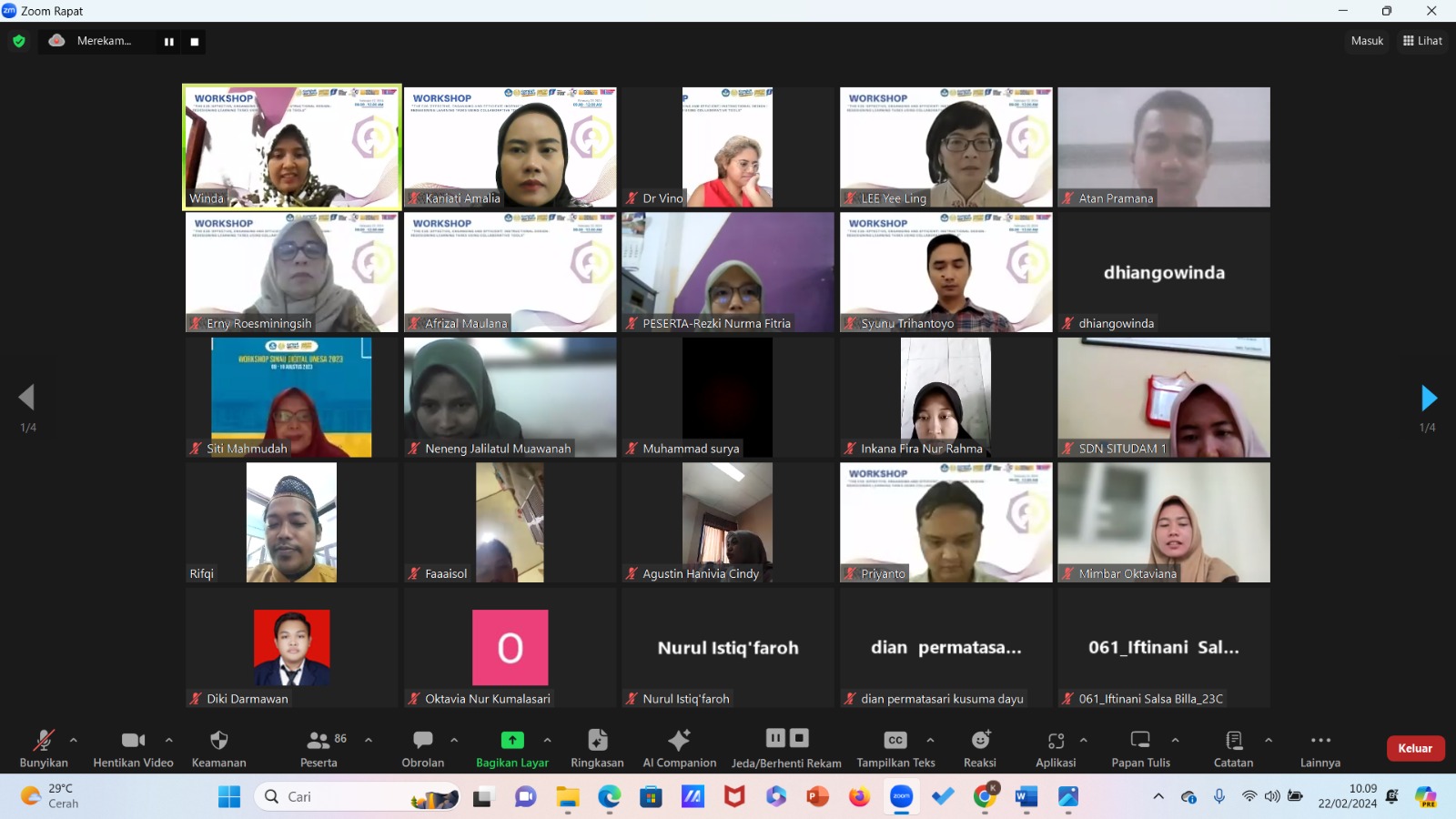Click the Masuk sign-in button

pos(1367,41)
